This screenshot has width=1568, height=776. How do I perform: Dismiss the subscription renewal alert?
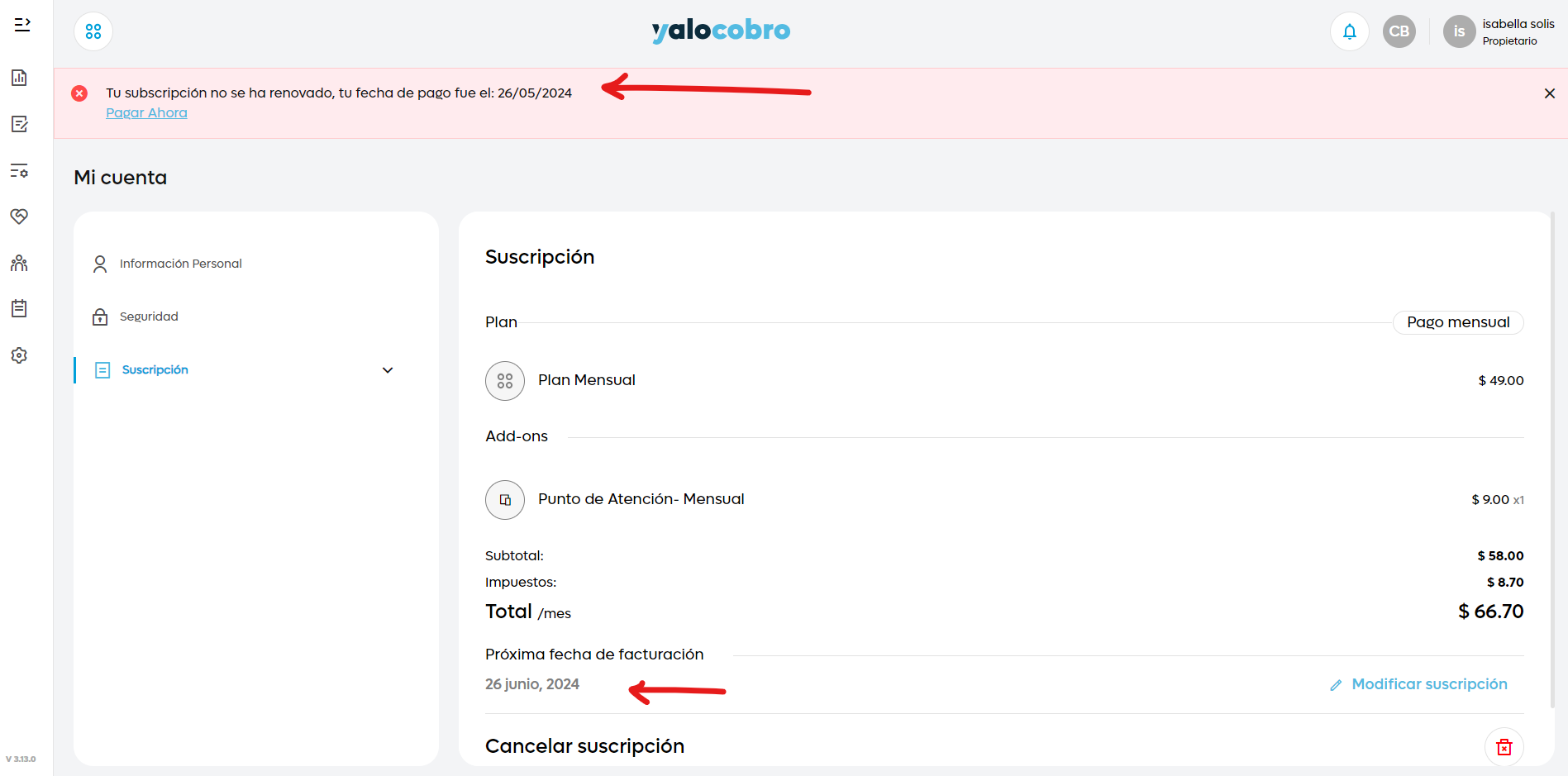[1549, 93]
